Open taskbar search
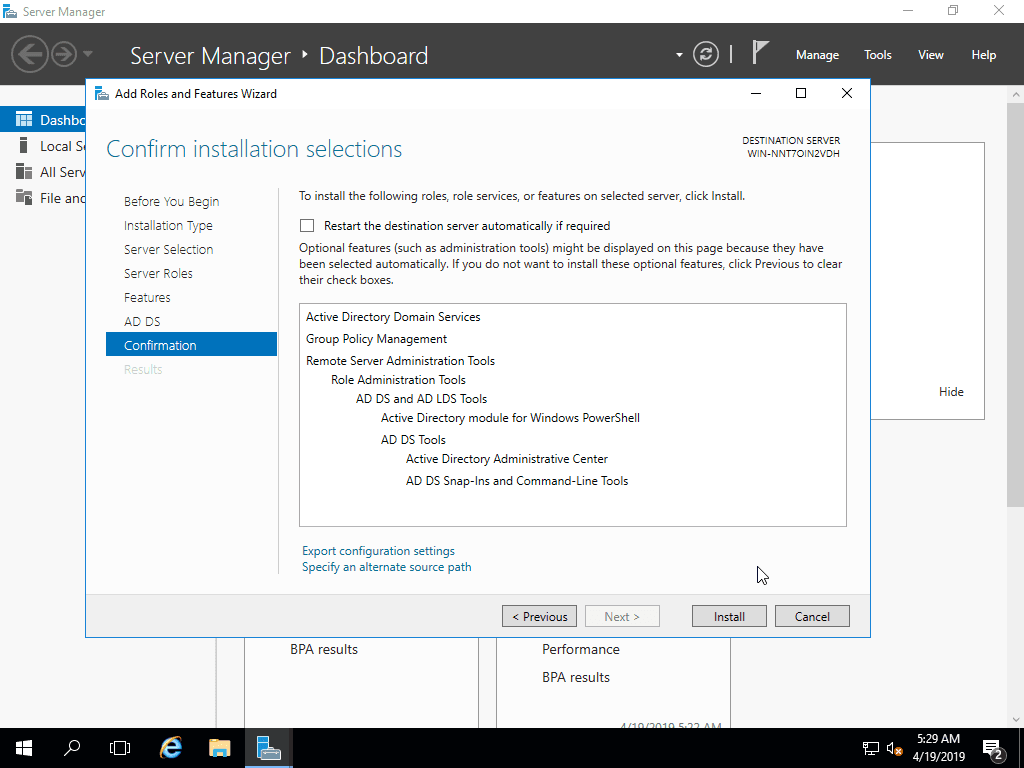Screen dimensions: 1024x768 click(72, 748)
